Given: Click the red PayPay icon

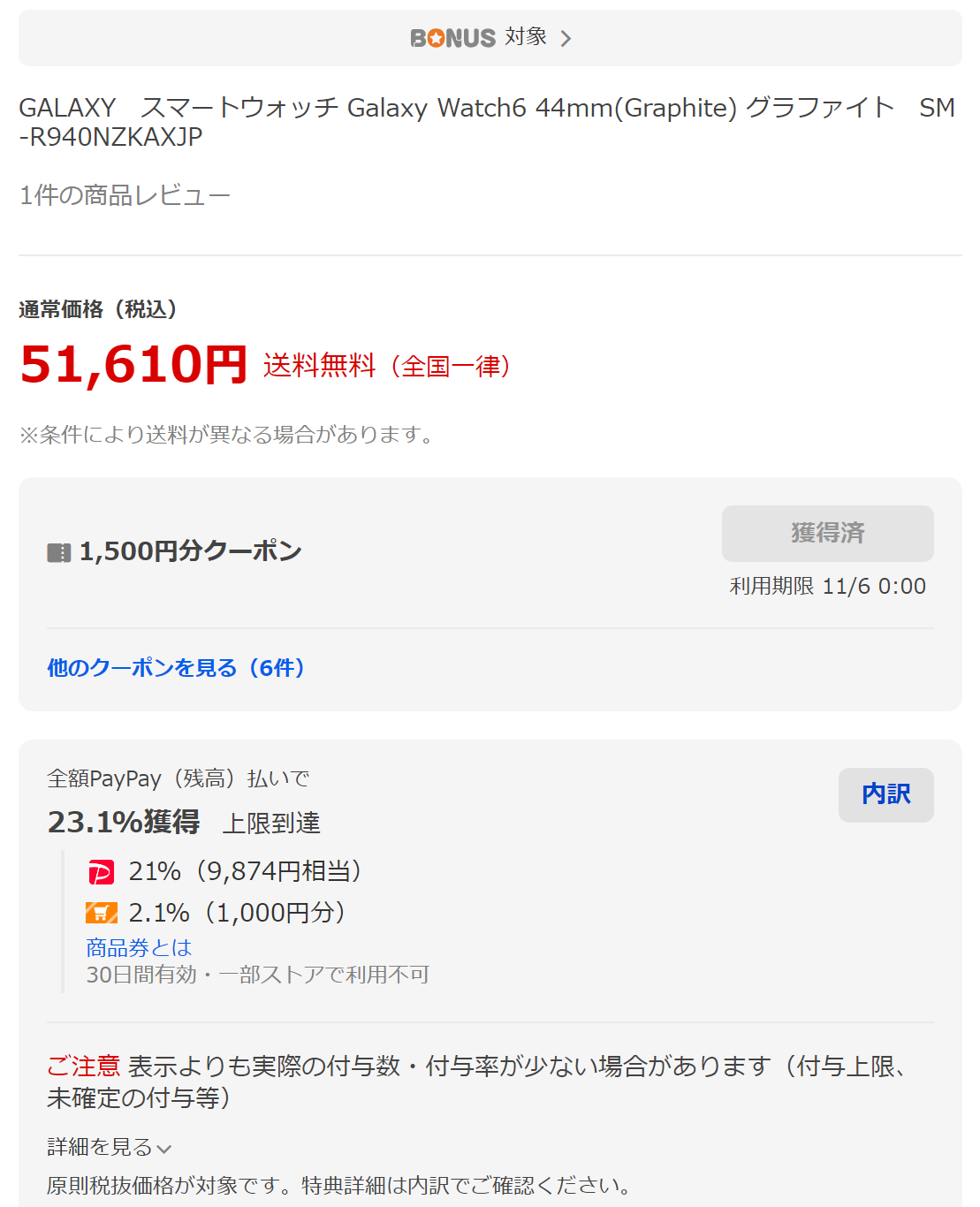Looking at the screenshot, I should click(101, 873).
